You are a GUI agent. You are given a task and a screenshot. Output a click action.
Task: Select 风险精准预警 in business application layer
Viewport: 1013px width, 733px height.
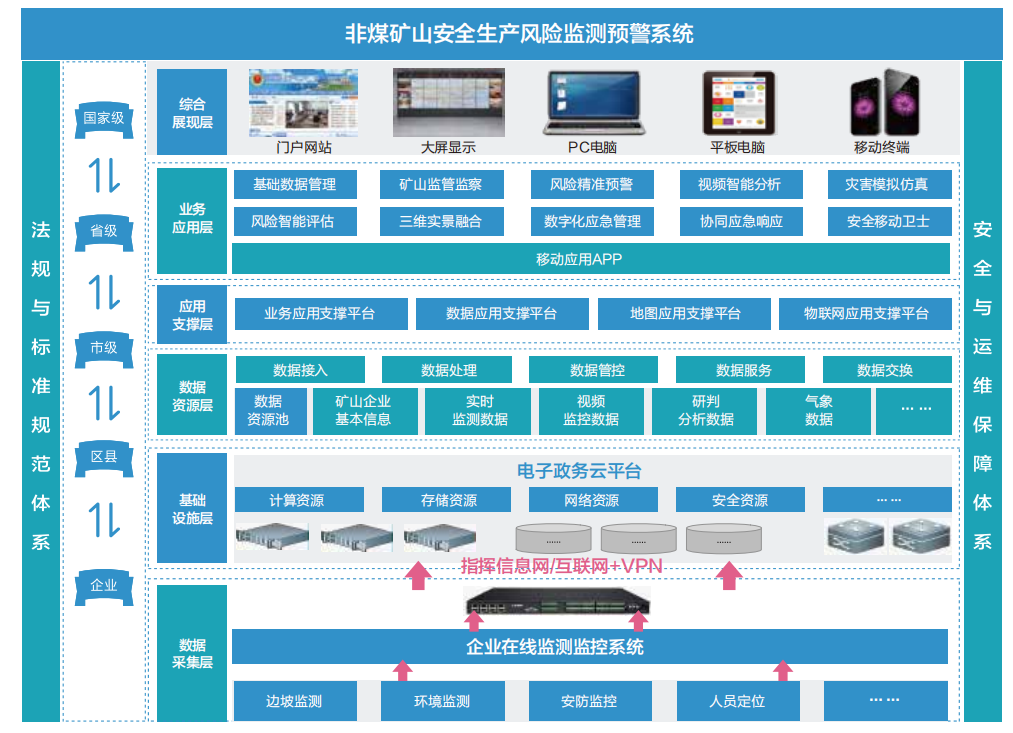coord(591,185)
